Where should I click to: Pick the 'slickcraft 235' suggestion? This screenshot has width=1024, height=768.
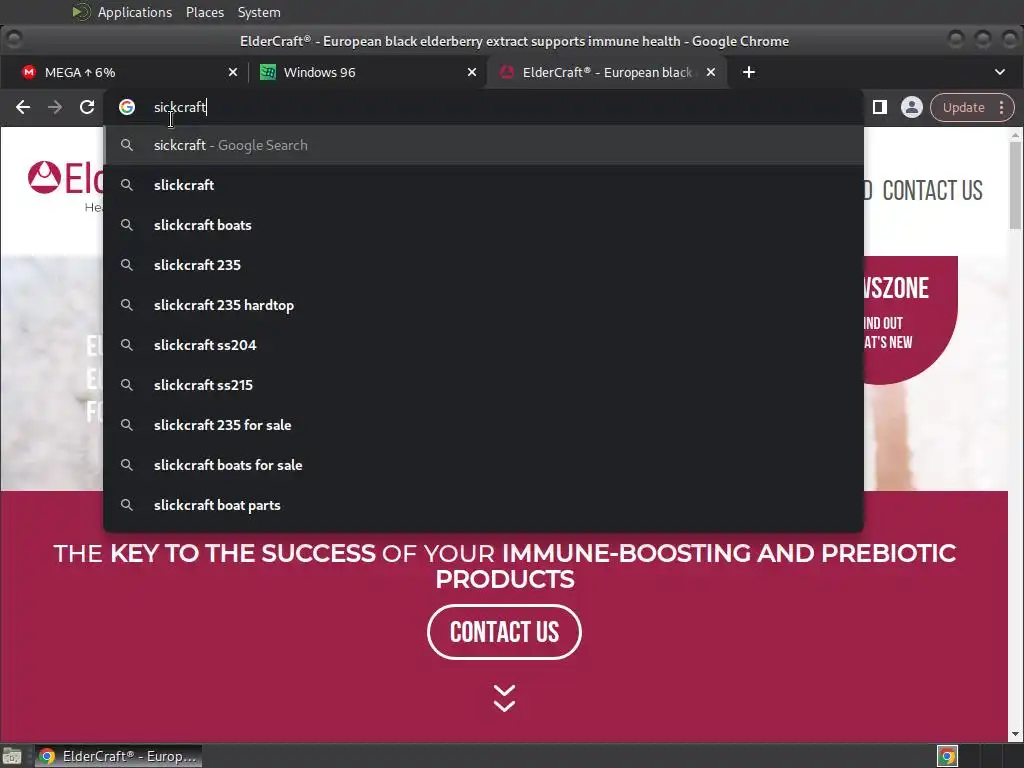click(483, 264)
